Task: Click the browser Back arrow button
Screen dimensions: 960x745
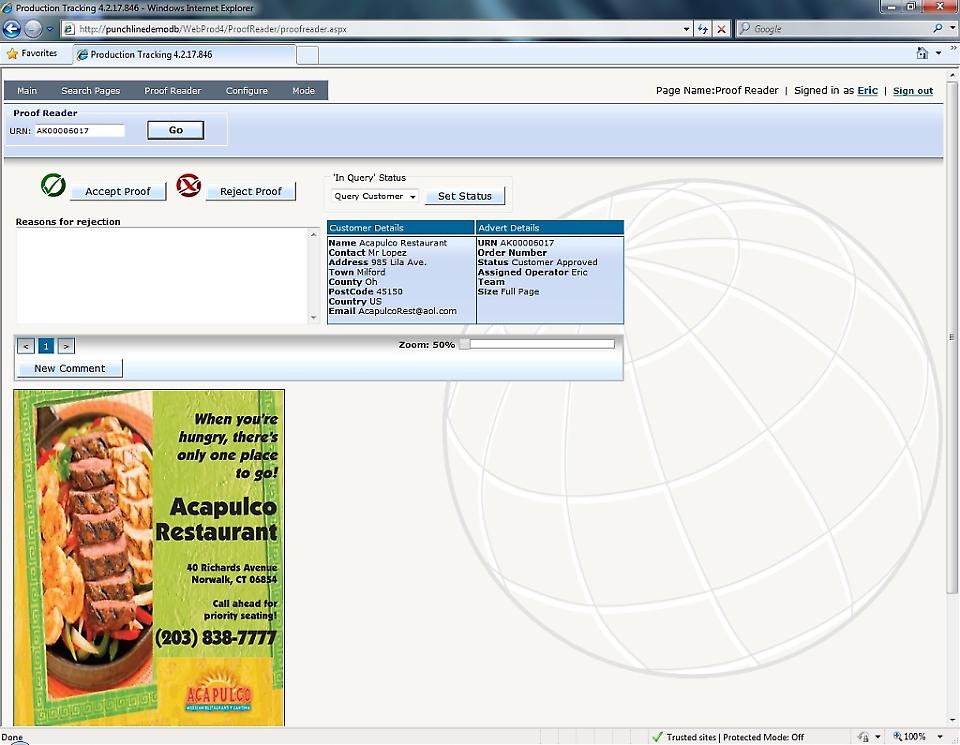Action: point(12,29)
